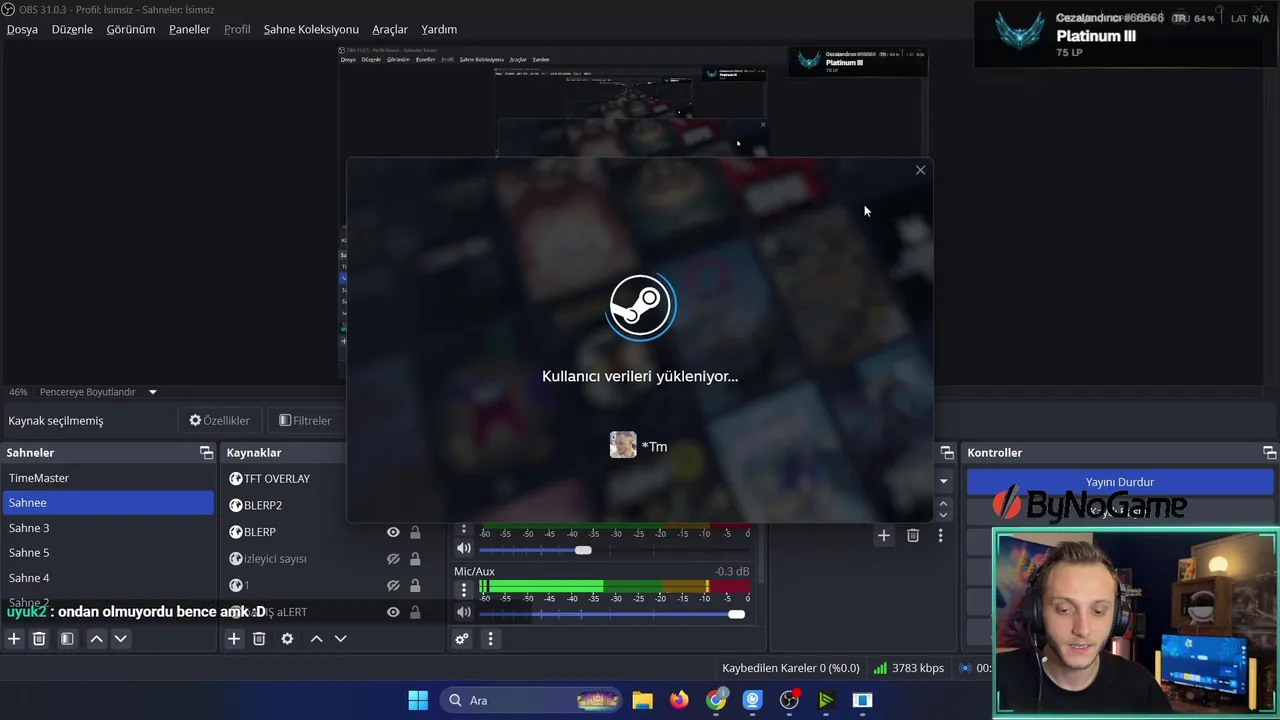1280x720 pixels.
Task: Add a scene transition with the plus icon
Action: [883, 536]
